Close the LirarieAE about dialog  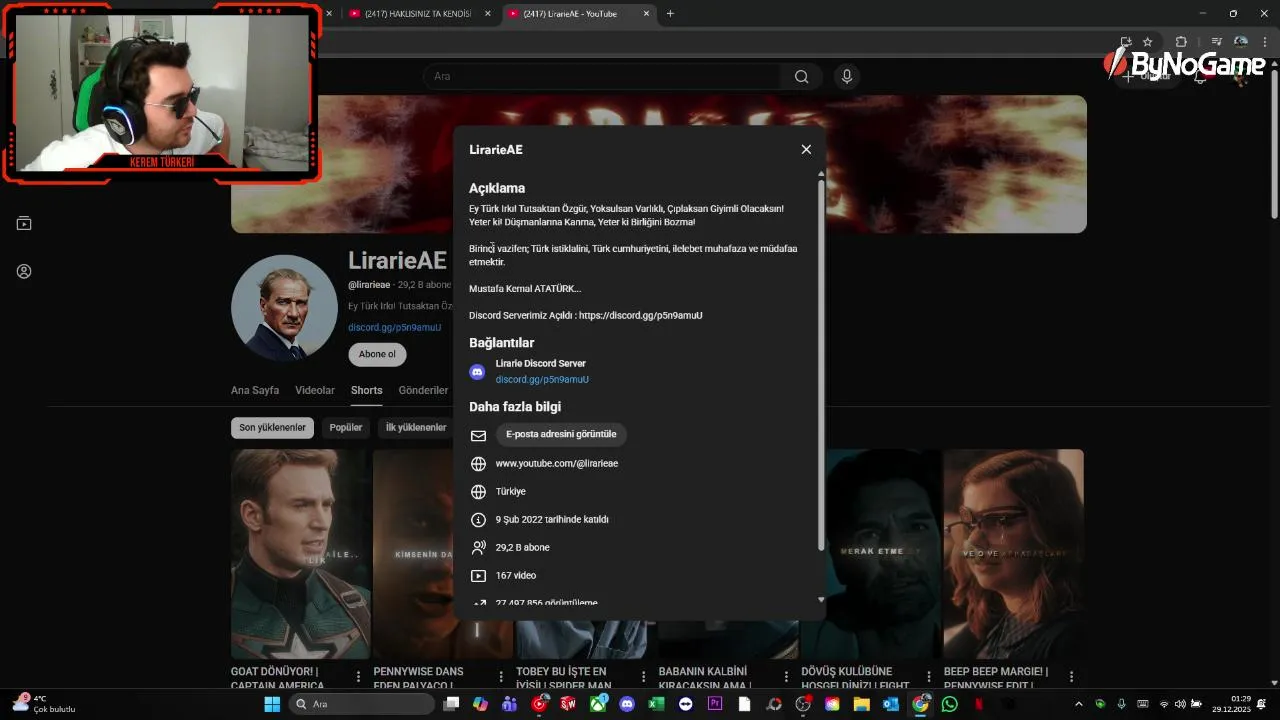point(806,149)
